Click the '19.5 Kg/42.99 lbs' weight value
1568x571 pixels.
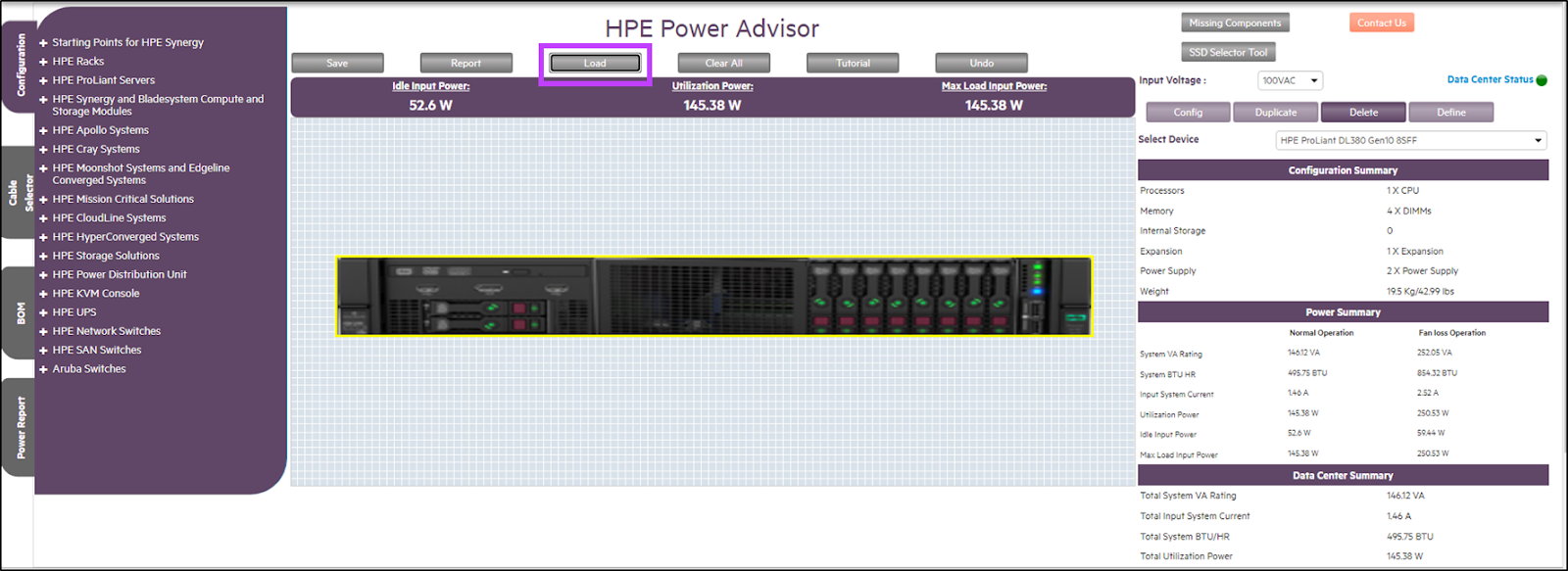pyautogui.click(x=1420, y=292)
